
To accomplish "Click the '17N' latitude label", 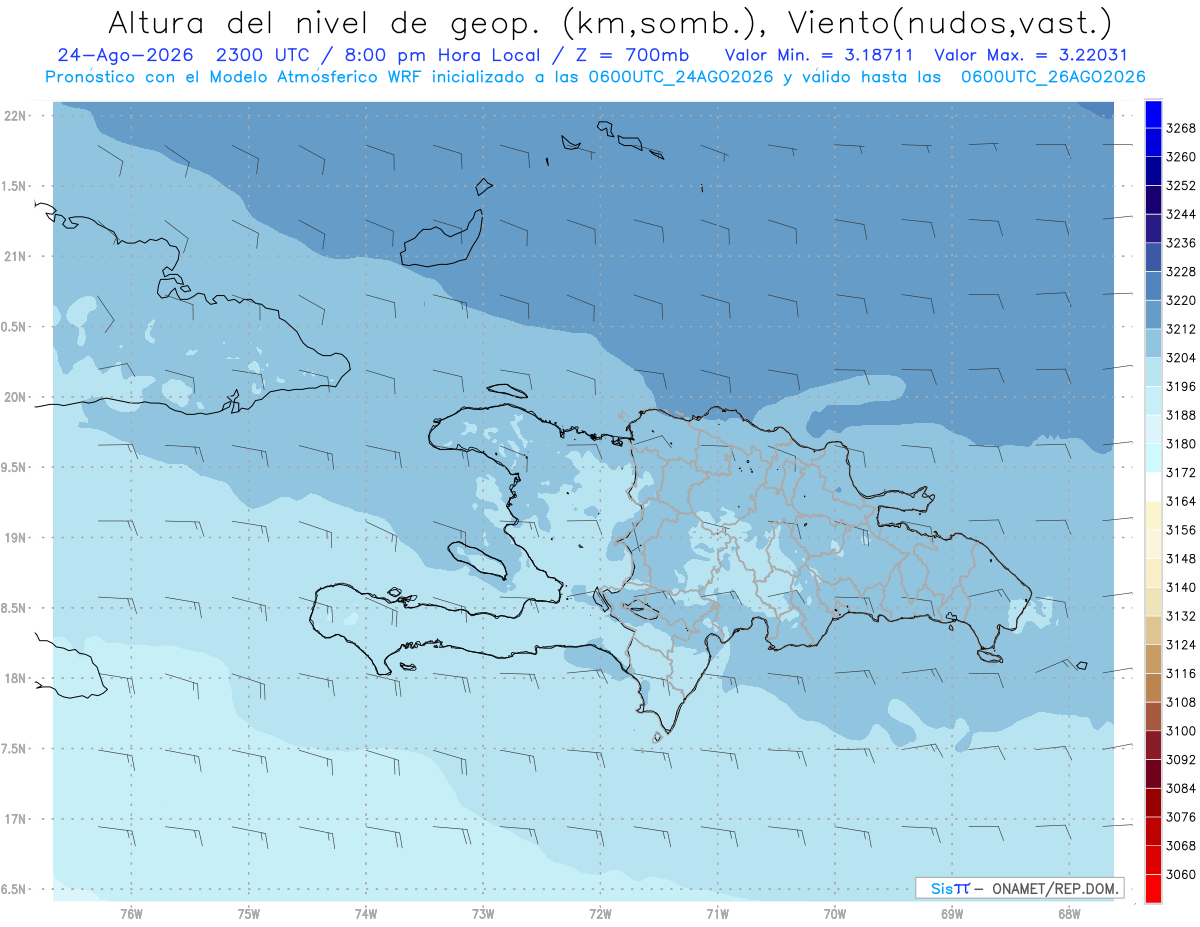I will 15,820.
